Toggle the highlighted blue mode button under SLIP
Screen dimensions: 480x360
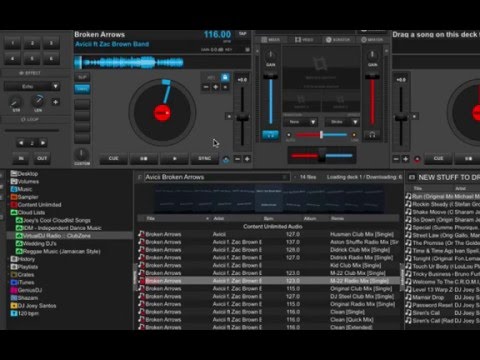pyautogui.click(x=82, y=89)
